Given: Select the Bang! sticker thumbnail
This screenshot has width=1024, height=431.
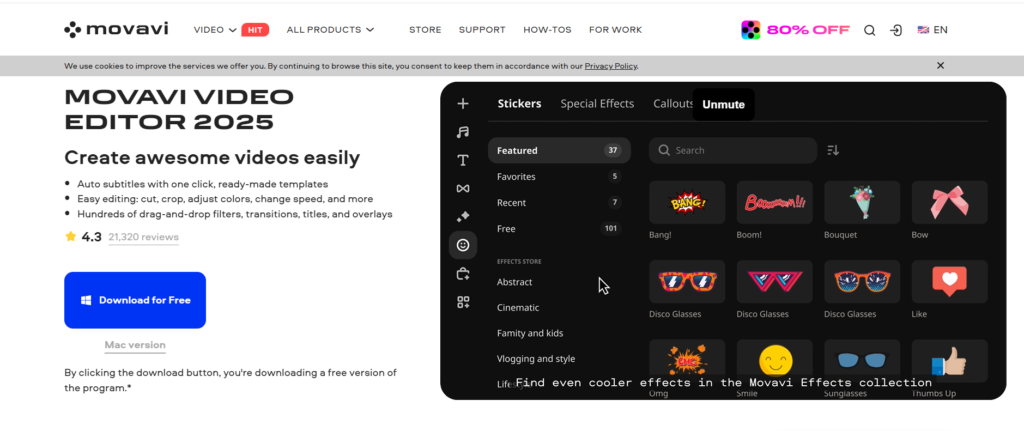Looking at the screenshot, I should (x=687, y=202).
